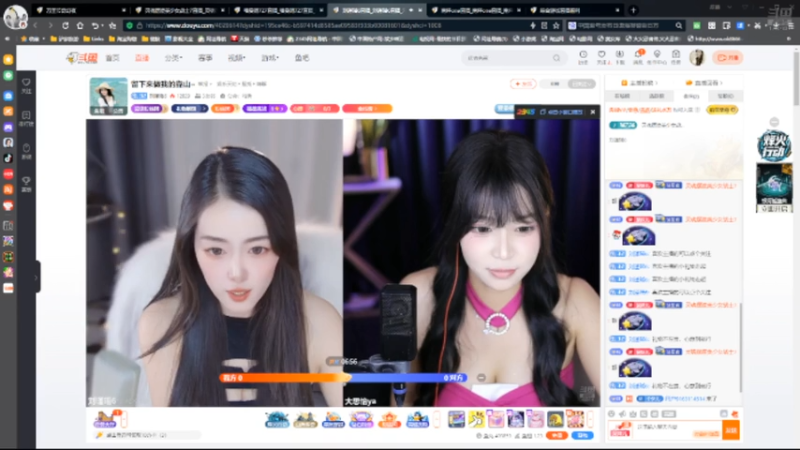Switch to the first browser tab
Viewport: 800px width, 450px height.
tap(80, 10)
